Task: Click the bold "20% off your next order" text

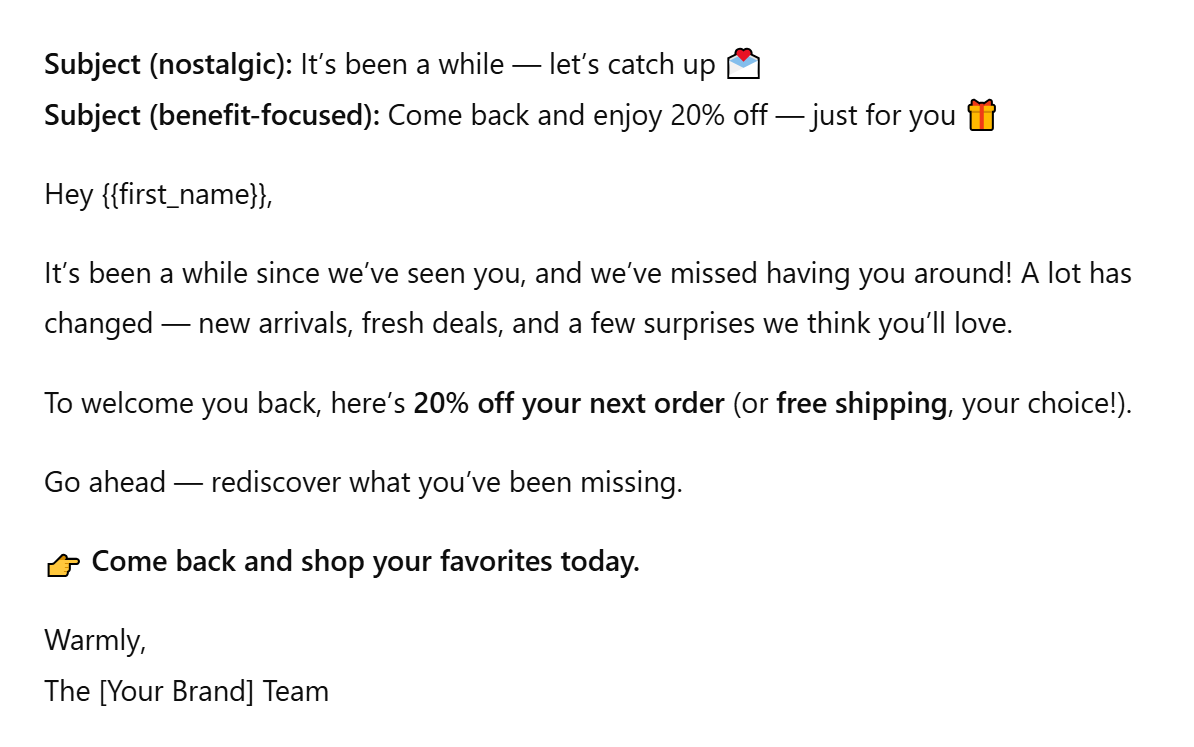Action: [568, 404]
